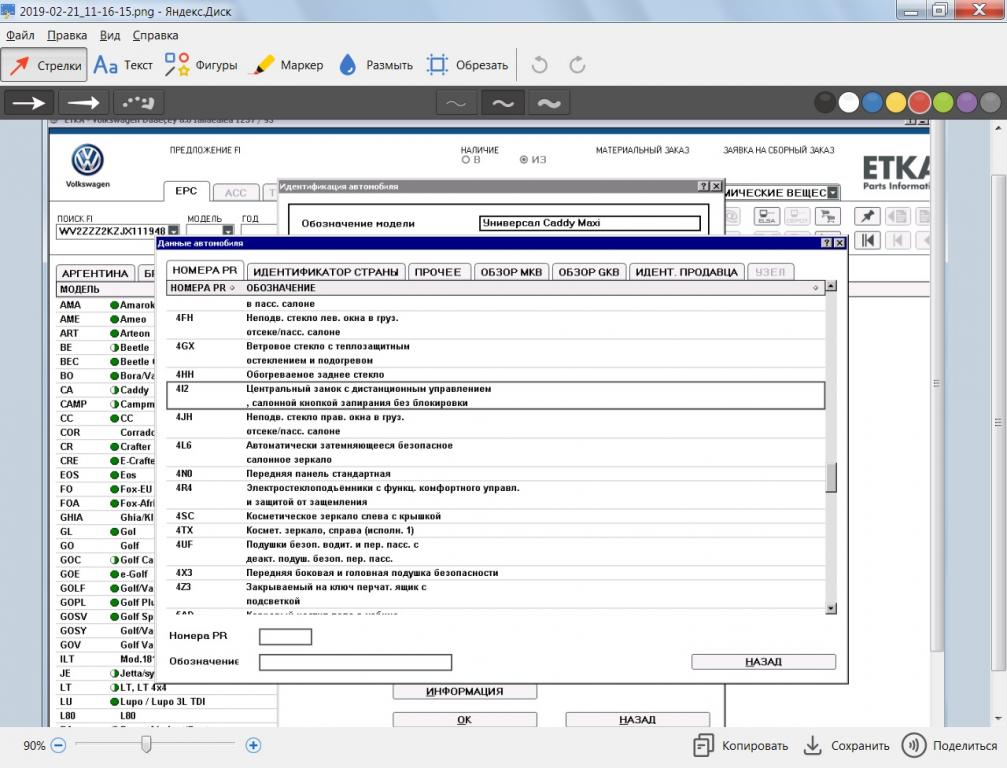Click the НОМЕРА PR column sort arrow

coord(232,288)
